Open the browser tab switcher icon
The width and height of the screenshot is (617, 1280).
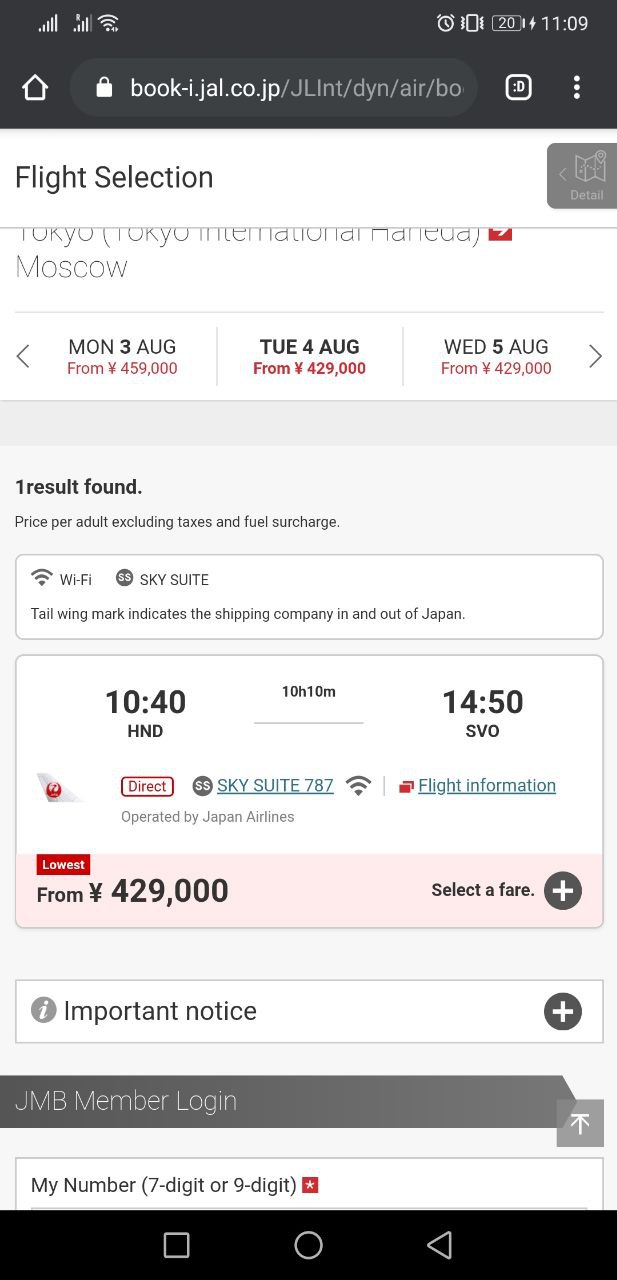click(x=518, y=88)
